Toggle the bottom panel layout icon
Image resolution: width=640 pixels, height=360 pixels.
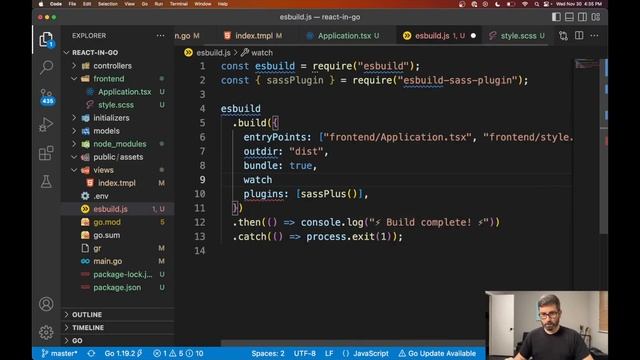point(569,17)
